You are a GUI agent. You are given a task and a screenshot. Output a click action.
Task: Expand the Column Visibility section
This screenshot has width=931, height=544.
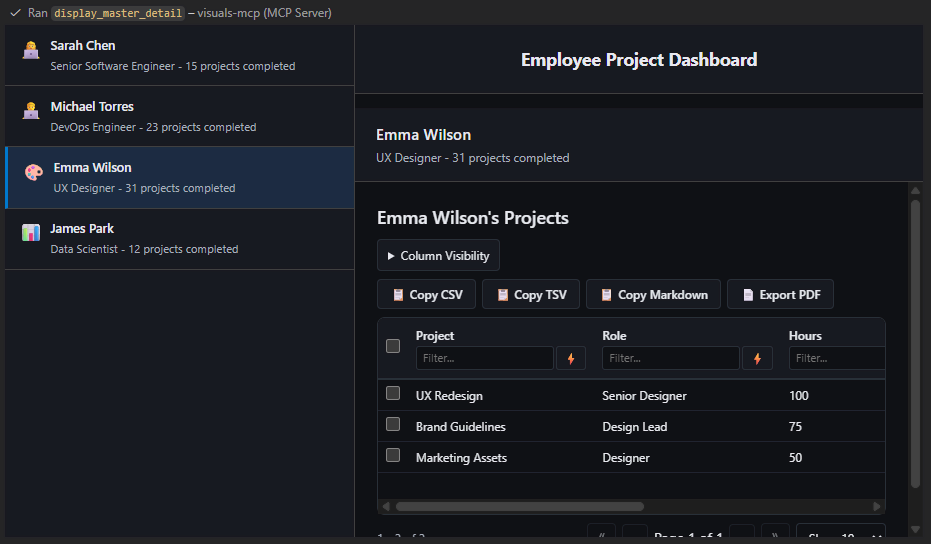438,256
